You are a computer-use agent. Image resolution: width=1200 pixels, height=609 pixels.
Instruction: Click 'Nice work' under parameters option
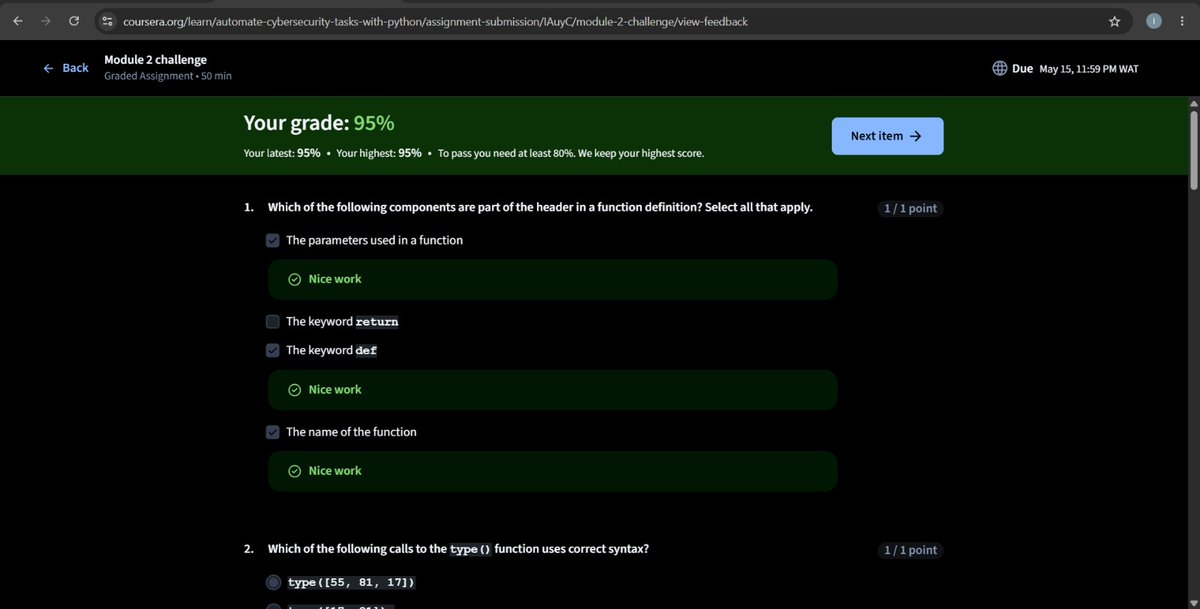pyautogui.click(x=335, y=279)
